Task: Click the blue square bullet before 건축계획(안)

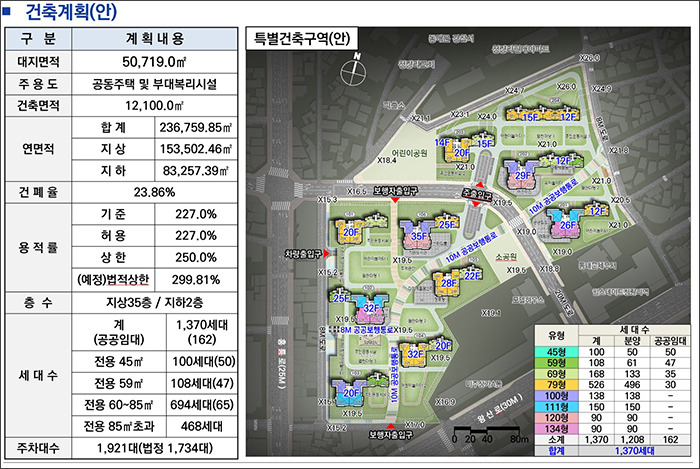Action: tap(6, 11)
